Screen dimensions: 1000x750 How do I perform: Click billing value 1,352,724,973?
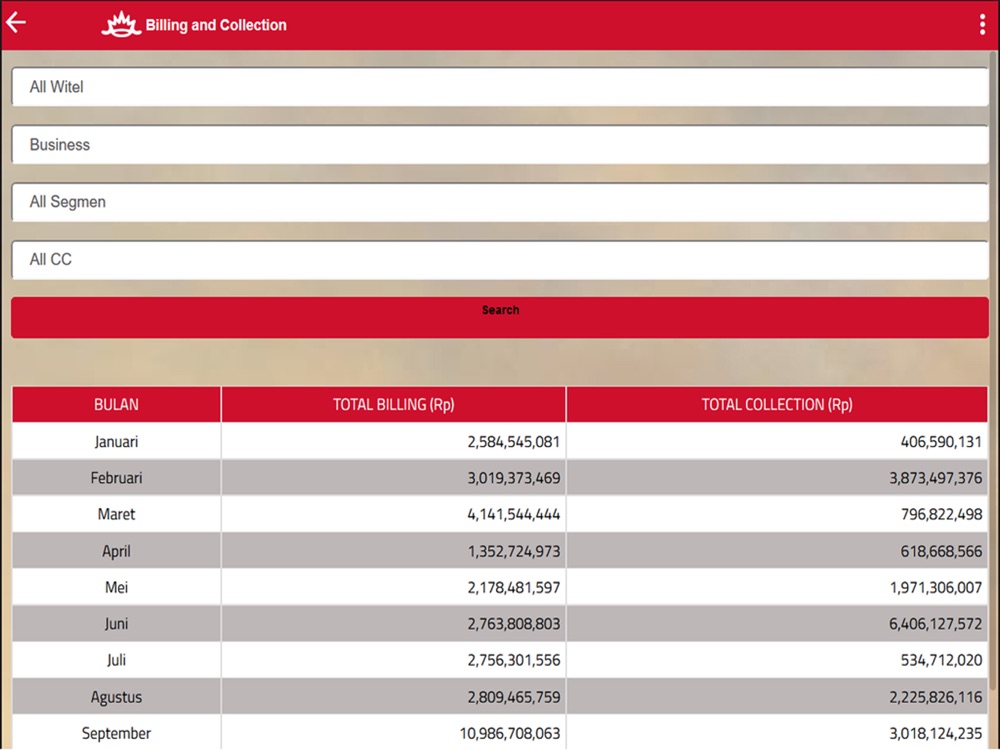[x=513, y=551]
